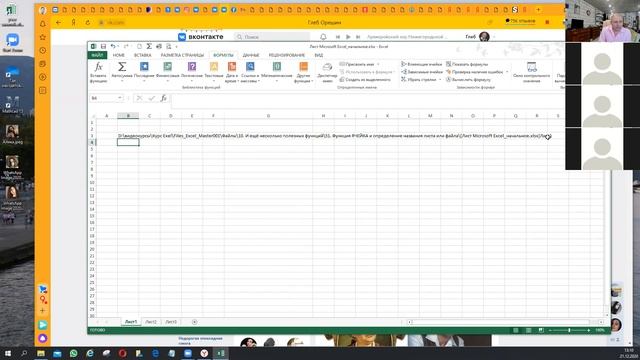Click Trace Dependents button
This screenshot has height=360, width=640.
[422, 72]
